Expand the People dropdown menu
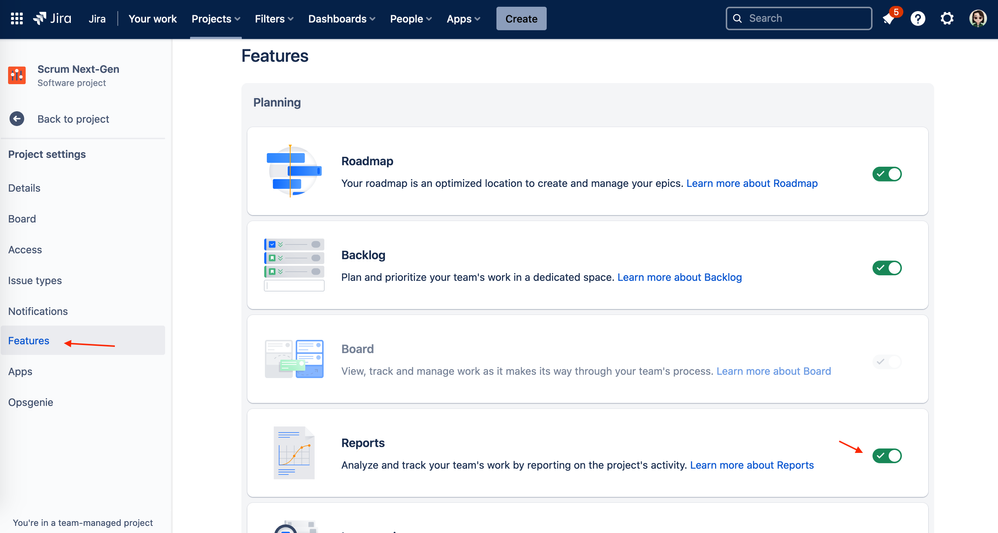The image size is (998, 533). 411,19
